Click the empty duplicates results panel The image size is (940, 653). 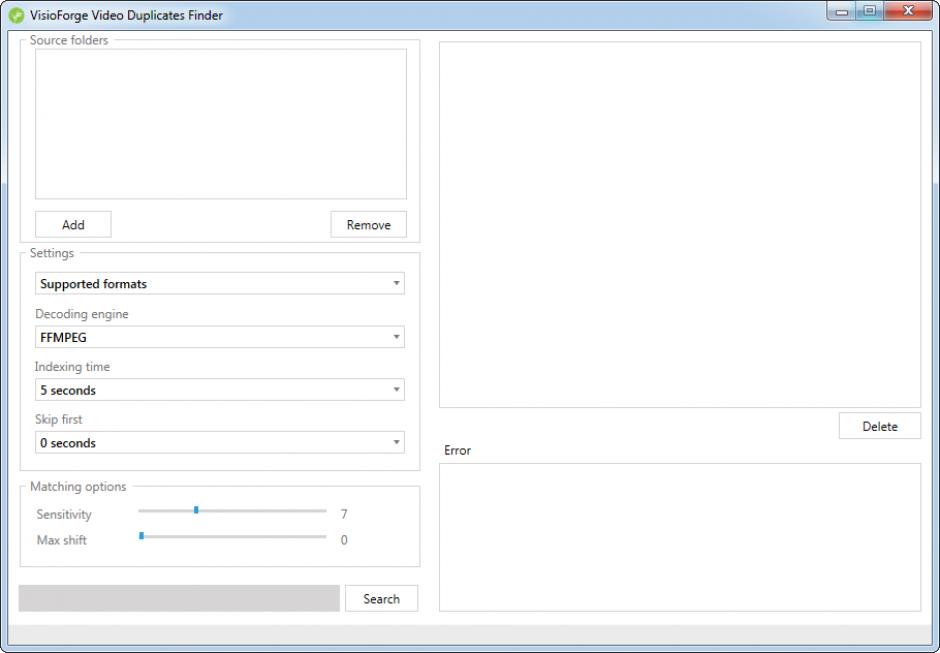point(680,224)
